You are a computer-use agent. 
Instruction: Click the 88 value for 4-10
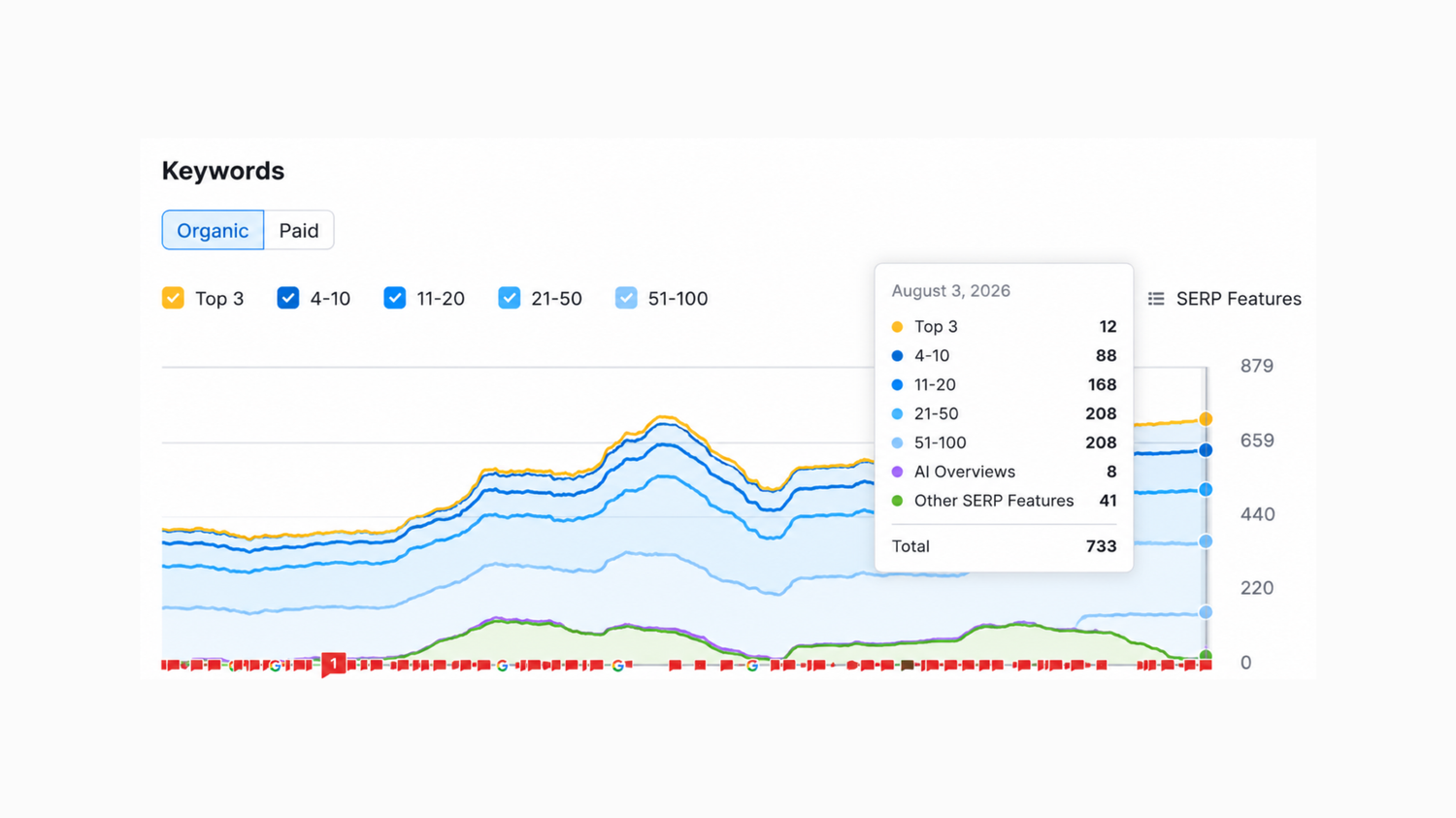pyautogui.click(x=1106, y=356)
